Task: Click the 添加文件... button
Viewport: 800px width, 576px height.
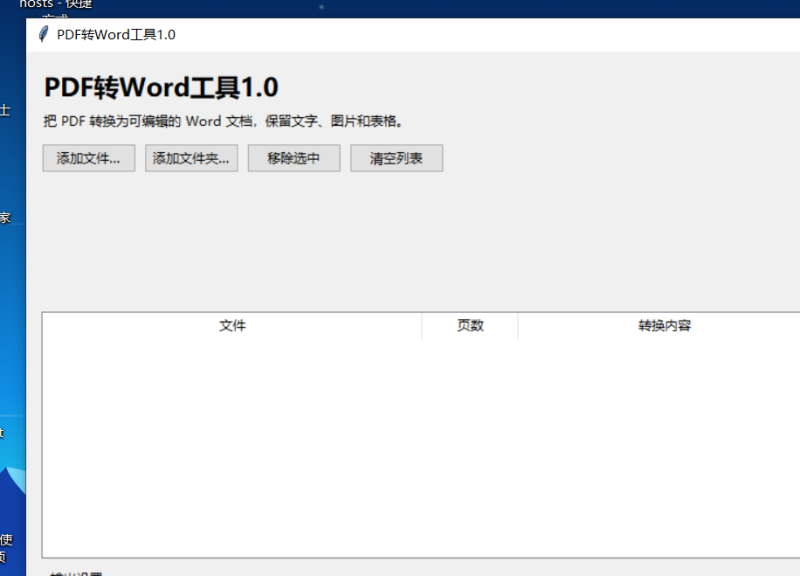Action: click(x=89, y=158)
